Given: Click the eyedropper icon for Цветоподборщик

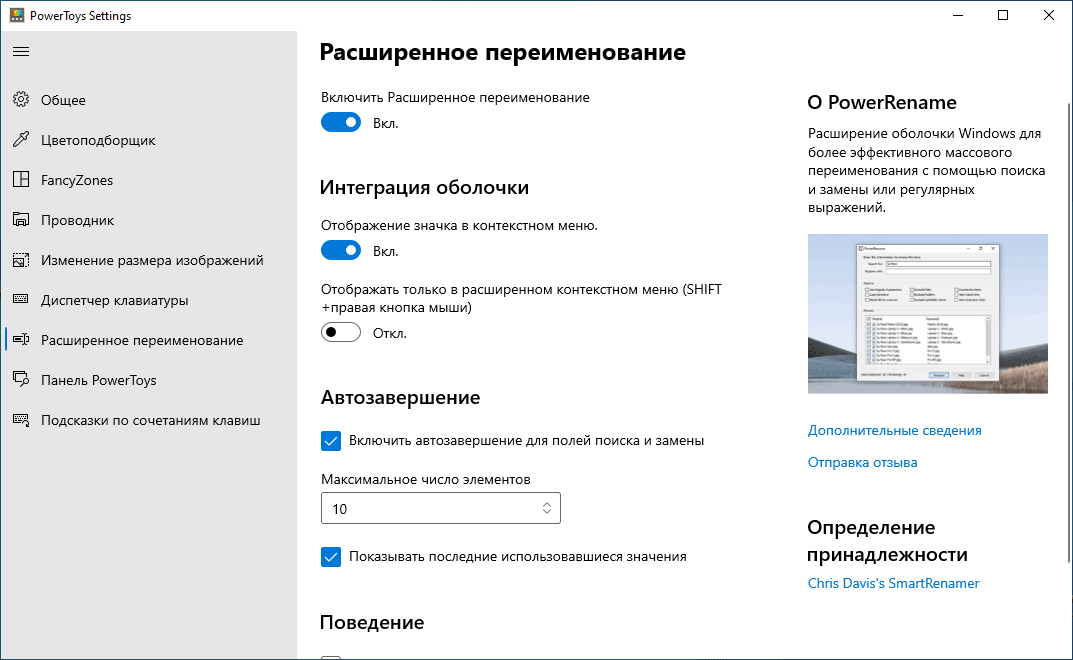Looking at the screenshot, I should [21, 140].
